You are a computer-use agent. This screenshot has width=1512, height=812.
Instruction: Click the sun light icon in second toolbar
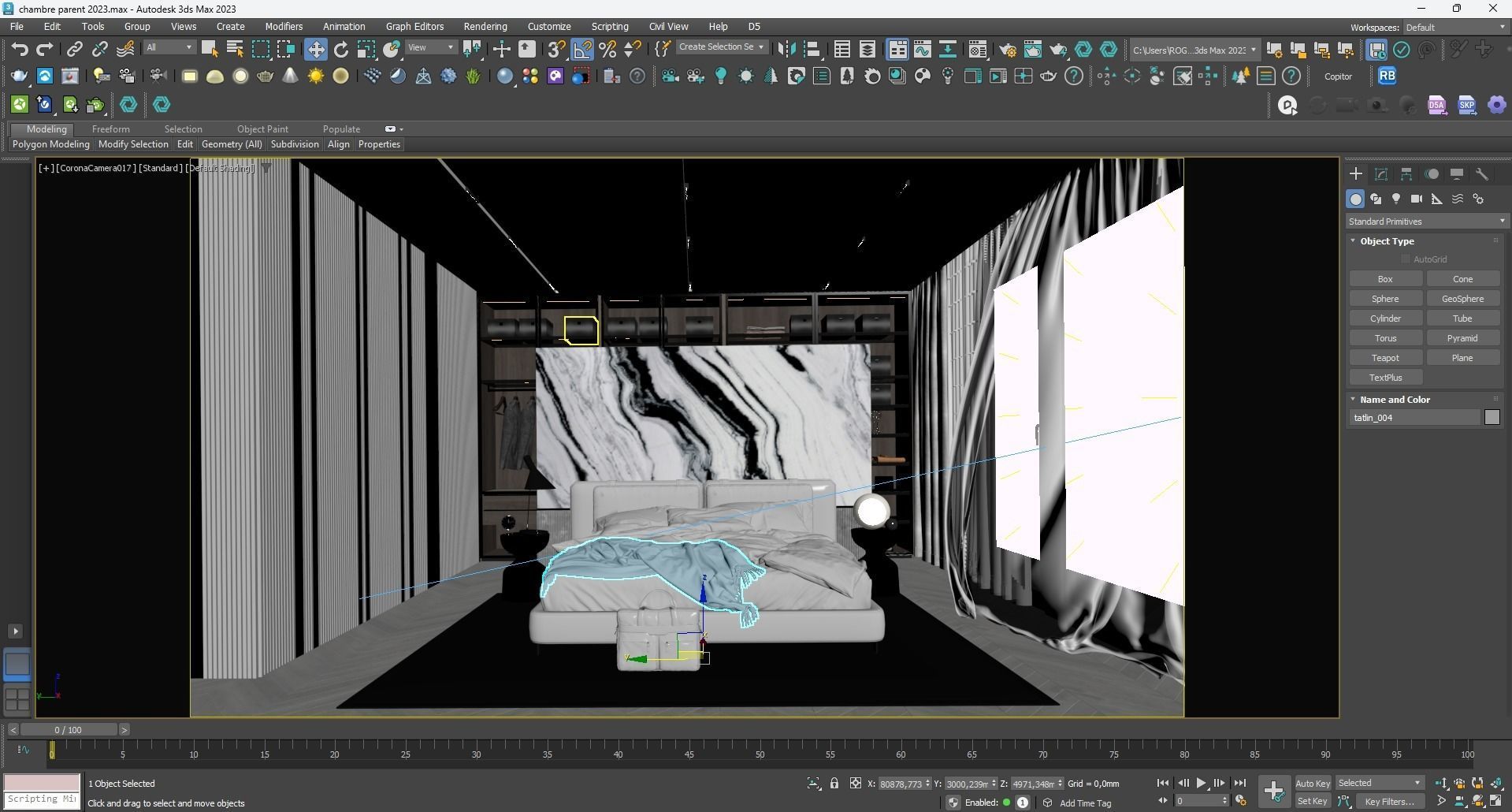316,76
